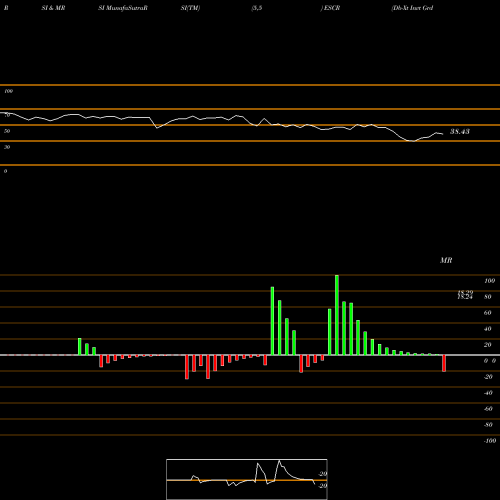Open the mini overview chart thumbnail
Screen dimensions: 500x500
[247, 479]
